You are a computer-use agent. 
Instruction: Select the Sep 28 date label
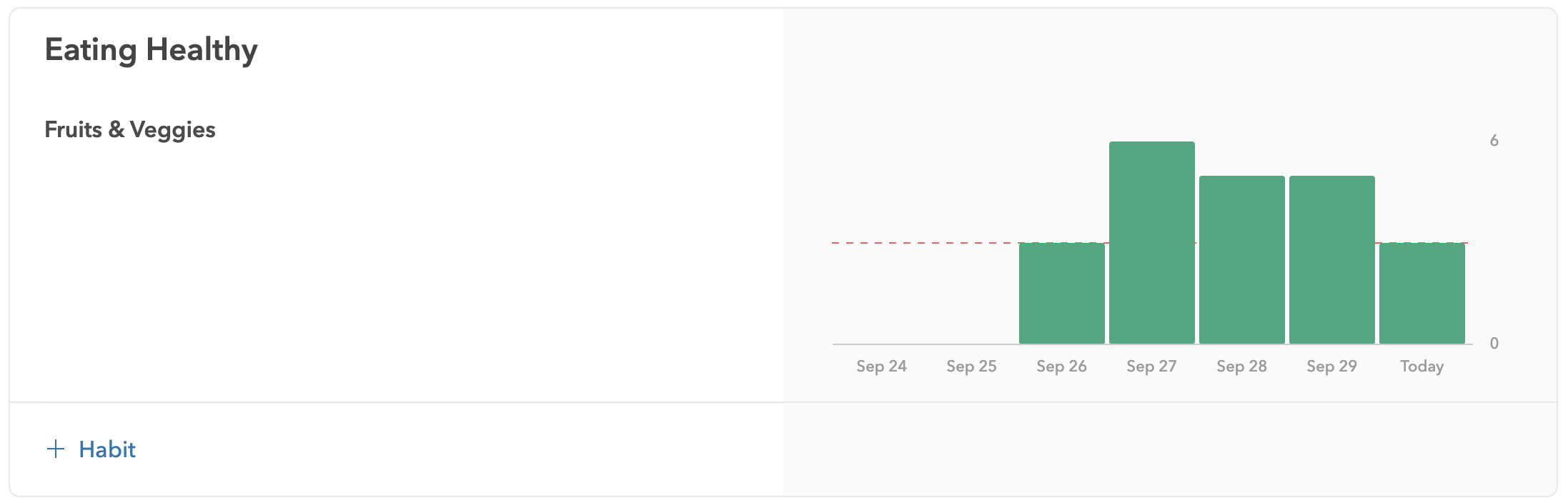pos(1242,367)
